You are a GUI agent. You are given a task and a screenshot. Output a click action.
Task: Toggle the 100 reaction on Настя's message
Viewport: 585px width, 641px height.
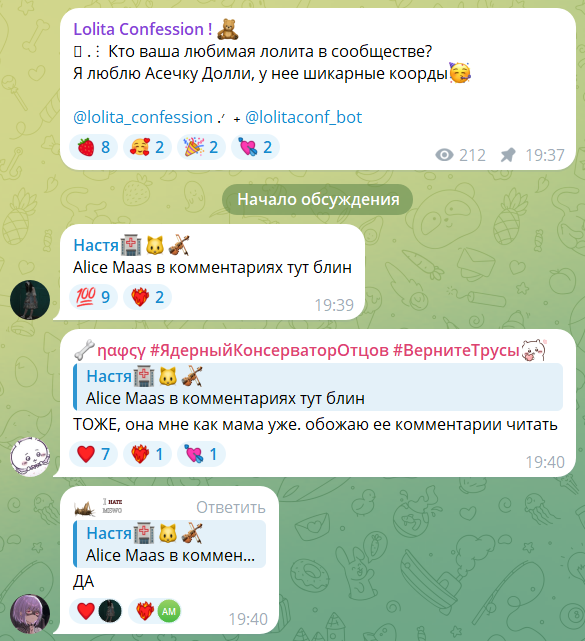click(x=94, y=297)
